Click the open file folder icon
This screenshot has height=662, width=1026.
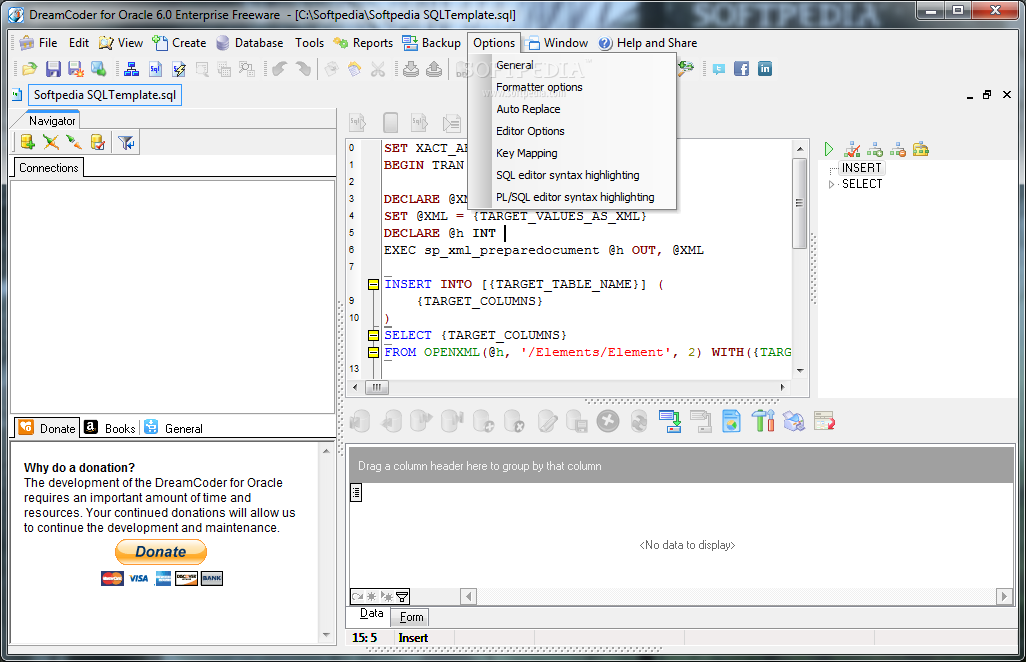[29, 69]
